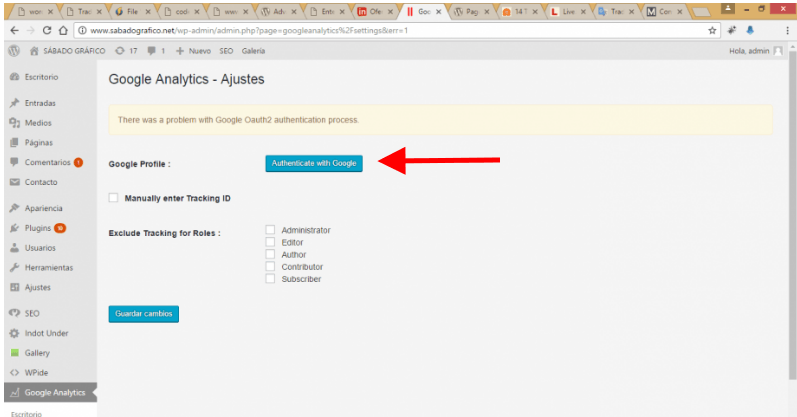Click the browser back arrow
797x417 pixels.
(15, 31)
